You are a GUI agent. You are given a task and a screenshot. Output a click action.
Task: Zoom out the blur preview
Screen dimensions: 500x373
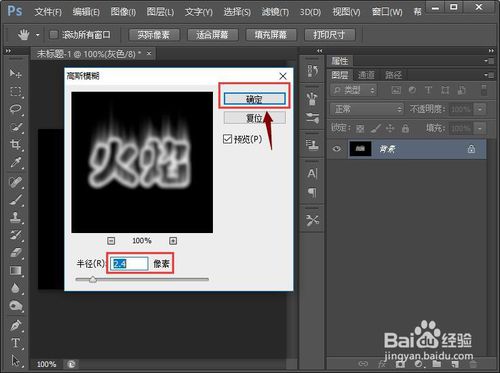[x=111, y=241]
